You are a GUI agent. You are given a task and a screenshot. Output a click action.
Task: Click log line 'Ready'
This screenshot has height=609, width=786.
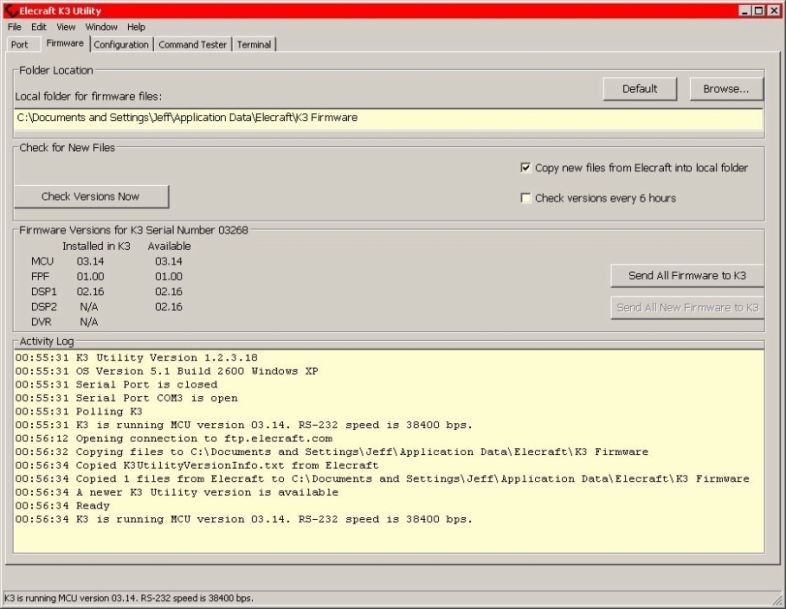pyautogui.click(x=62, y=506)
